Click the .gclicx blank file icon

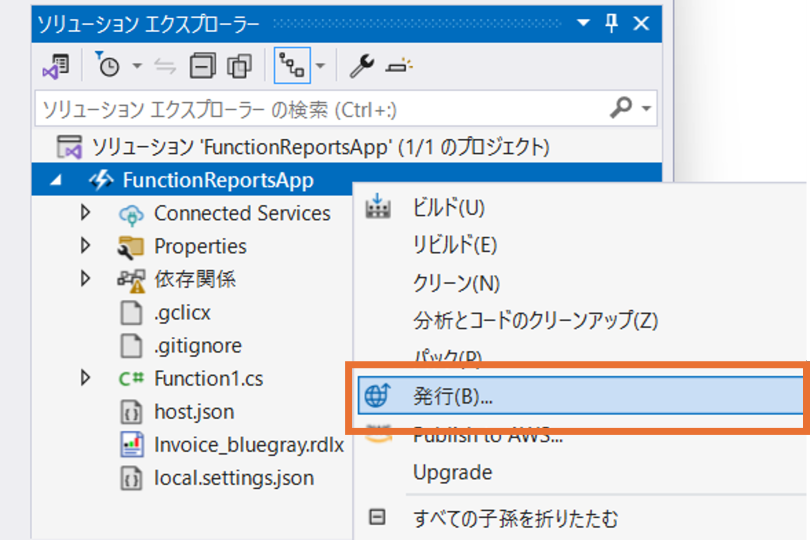(x=131, y=313)
